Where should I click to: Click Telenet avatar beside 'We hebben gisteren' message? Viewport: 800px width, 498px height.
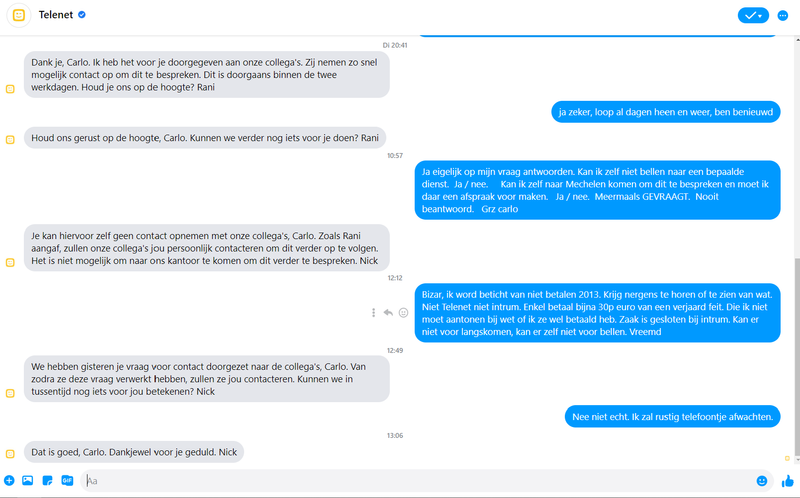(10, 393)
